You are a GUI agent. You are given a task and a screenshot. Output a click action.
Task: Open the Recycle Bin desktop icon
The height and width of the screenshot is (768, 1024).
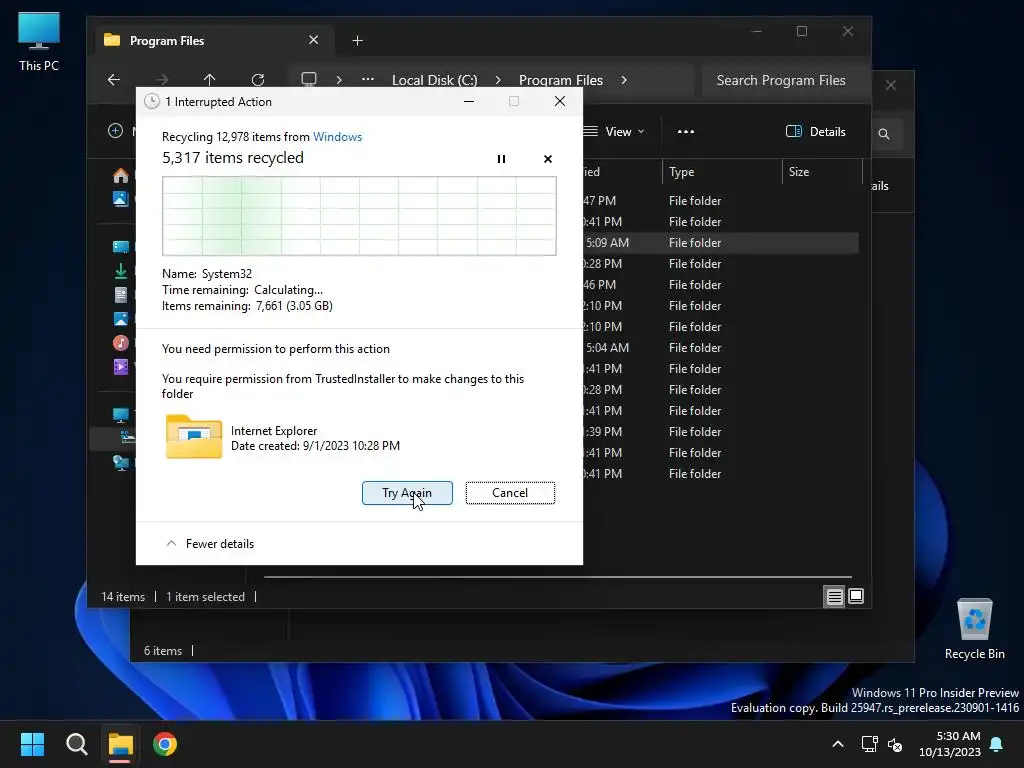[974, 629]
